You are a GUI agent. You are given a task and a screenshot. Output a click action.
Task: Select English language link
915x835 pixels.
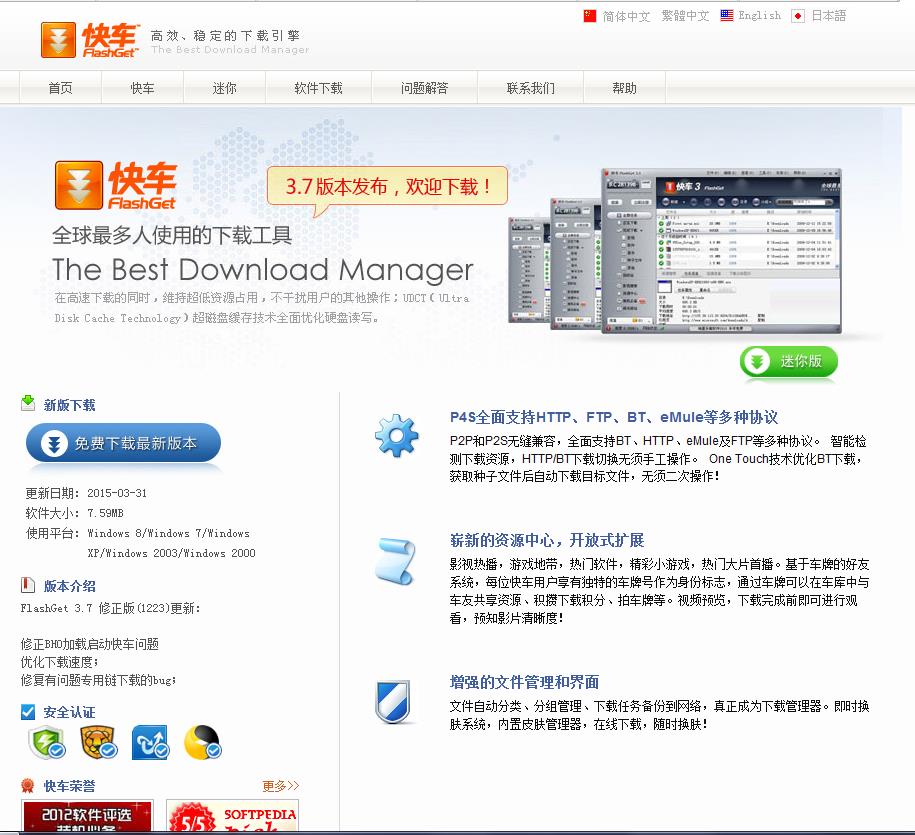coord(759,16)
